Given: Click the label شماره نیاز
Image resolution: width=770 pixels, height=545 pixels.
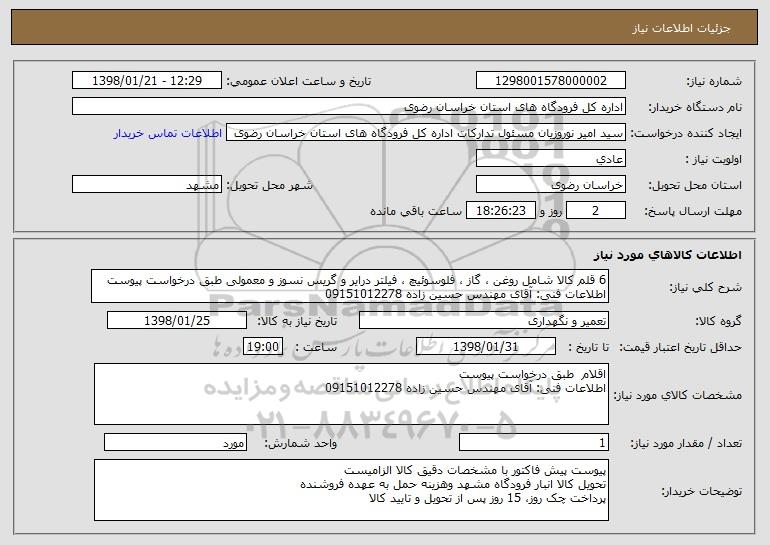Looking at the screenshot, I should click(714, 82).
